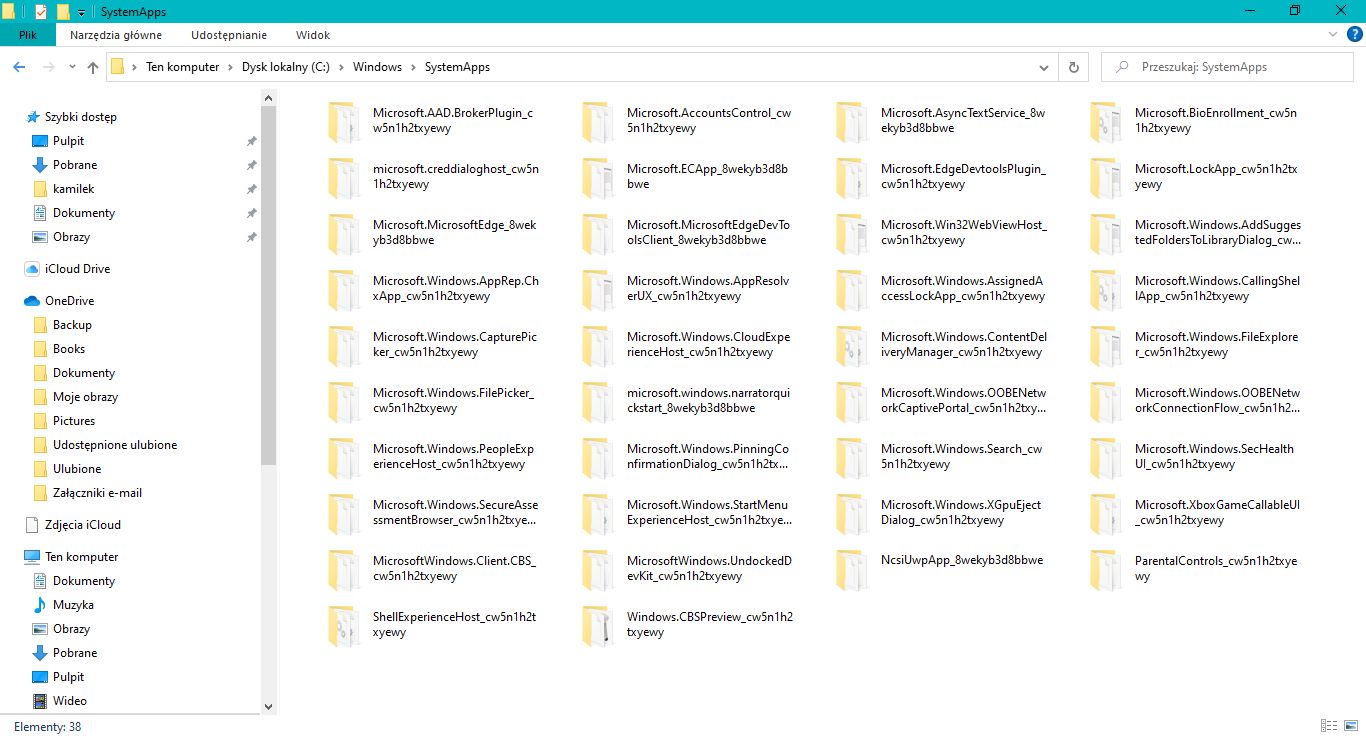The width and height of the screenshot is (1366, 738).
Task: Click the navigation pane scrollbar down arrow
Action: pos(268,707)
